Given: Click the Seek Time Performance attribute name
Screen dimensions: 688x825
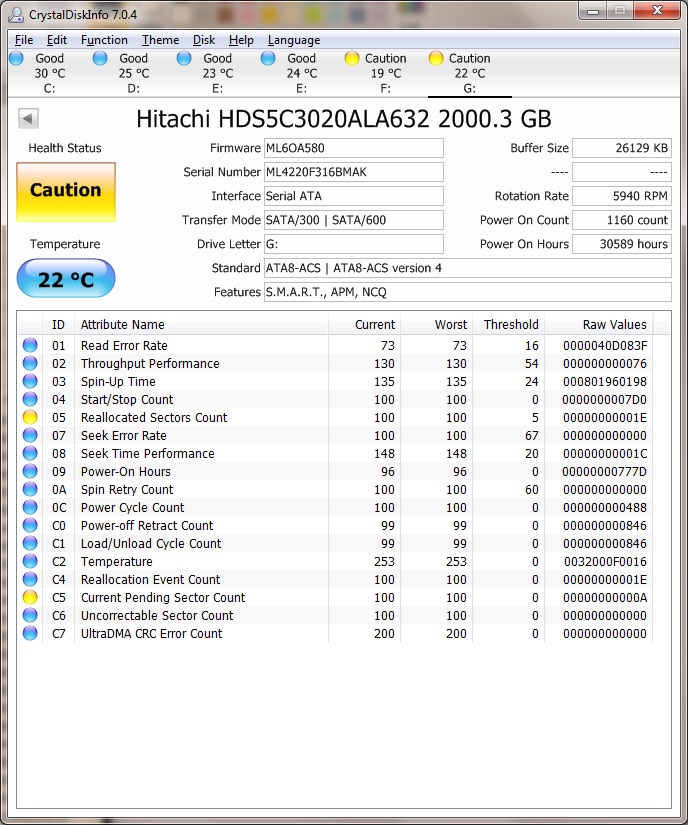Looking at the screenshot, I should (148, 454).
